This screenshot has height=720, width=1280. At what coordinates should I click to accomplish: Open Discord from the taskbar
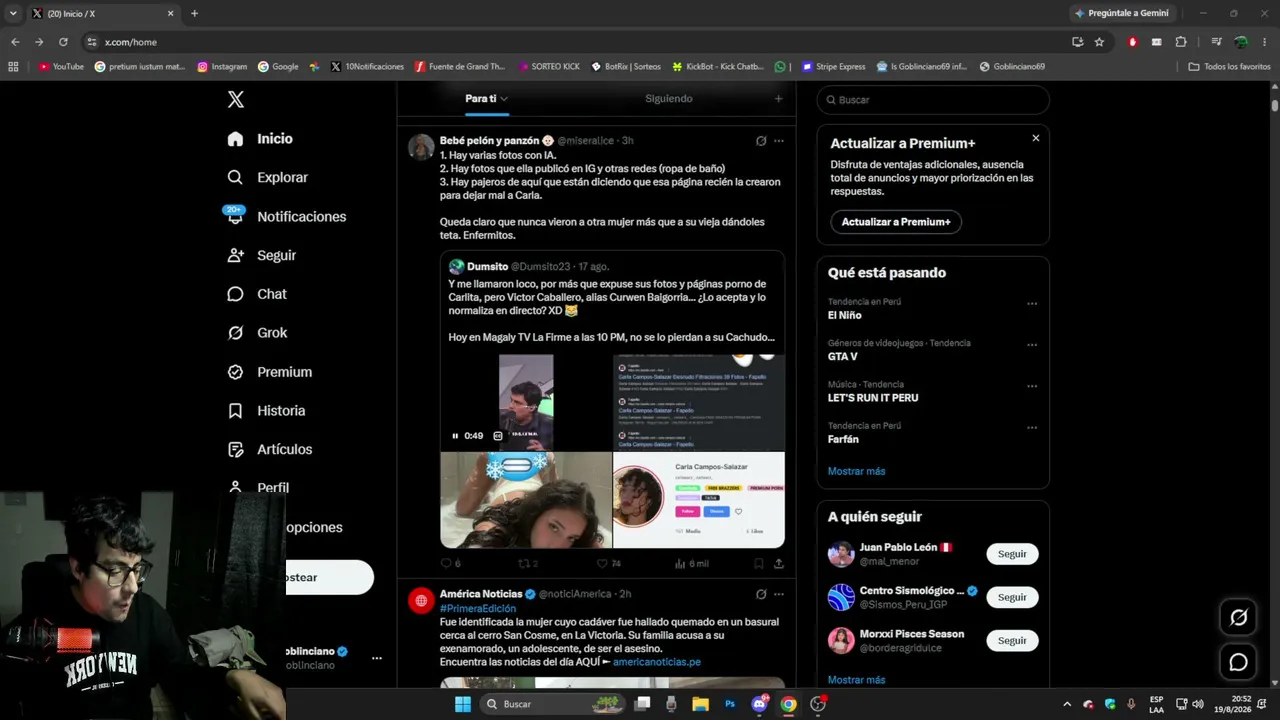(759, 704)
